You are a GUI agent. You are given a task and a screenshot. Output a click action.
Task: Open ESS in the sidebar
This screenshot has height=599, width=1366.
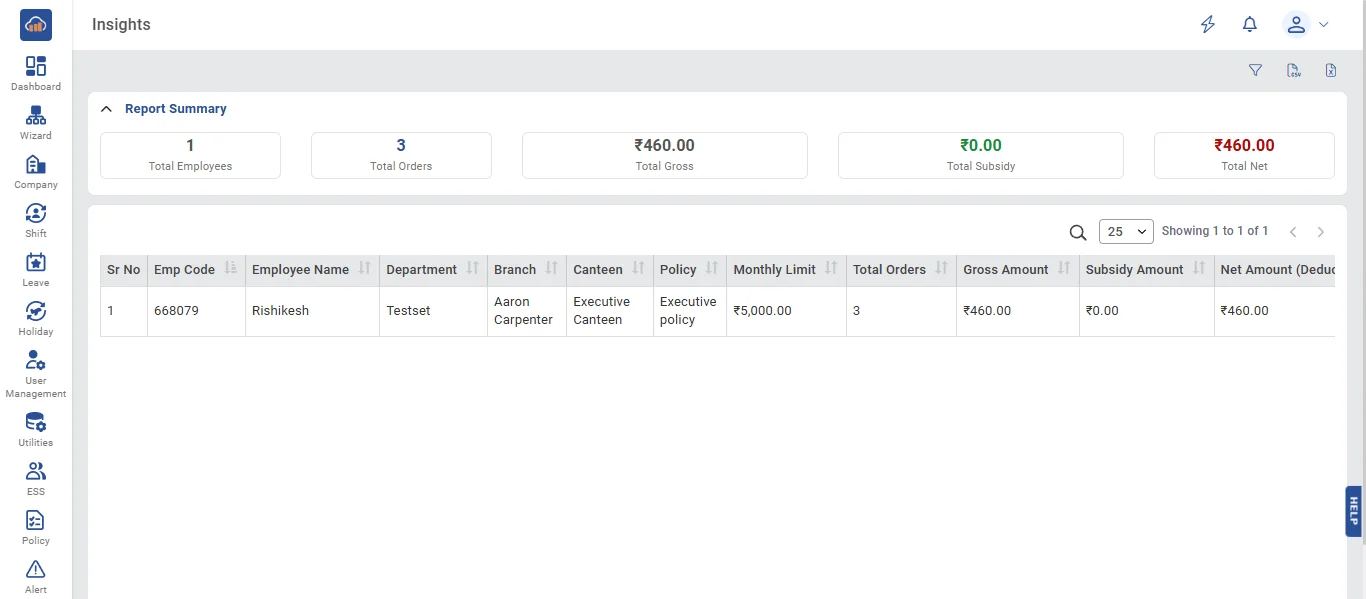pyautogui.click(x=36, y=479)
